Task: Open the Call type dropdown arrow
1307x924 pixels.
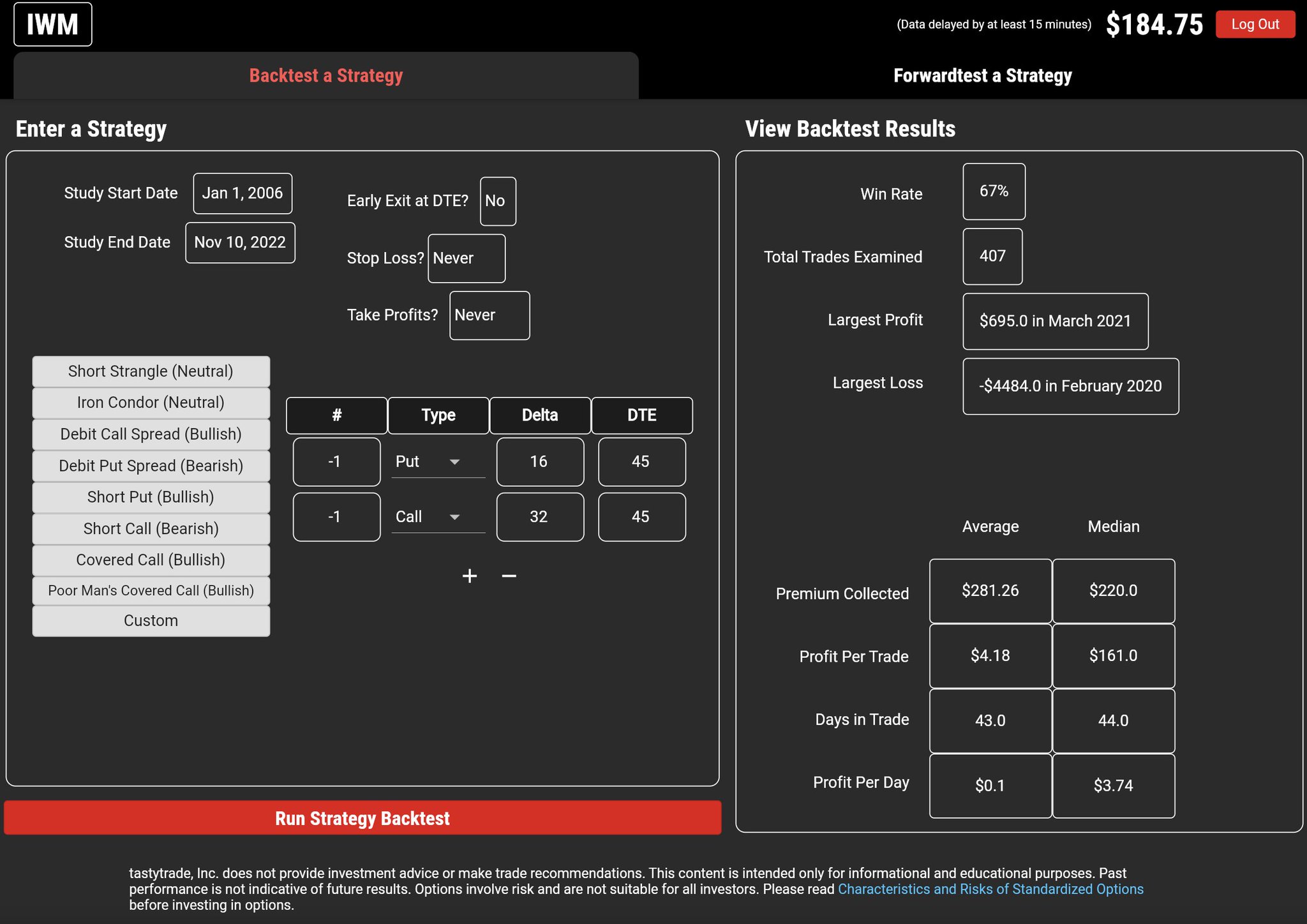Action: (454, 517)
